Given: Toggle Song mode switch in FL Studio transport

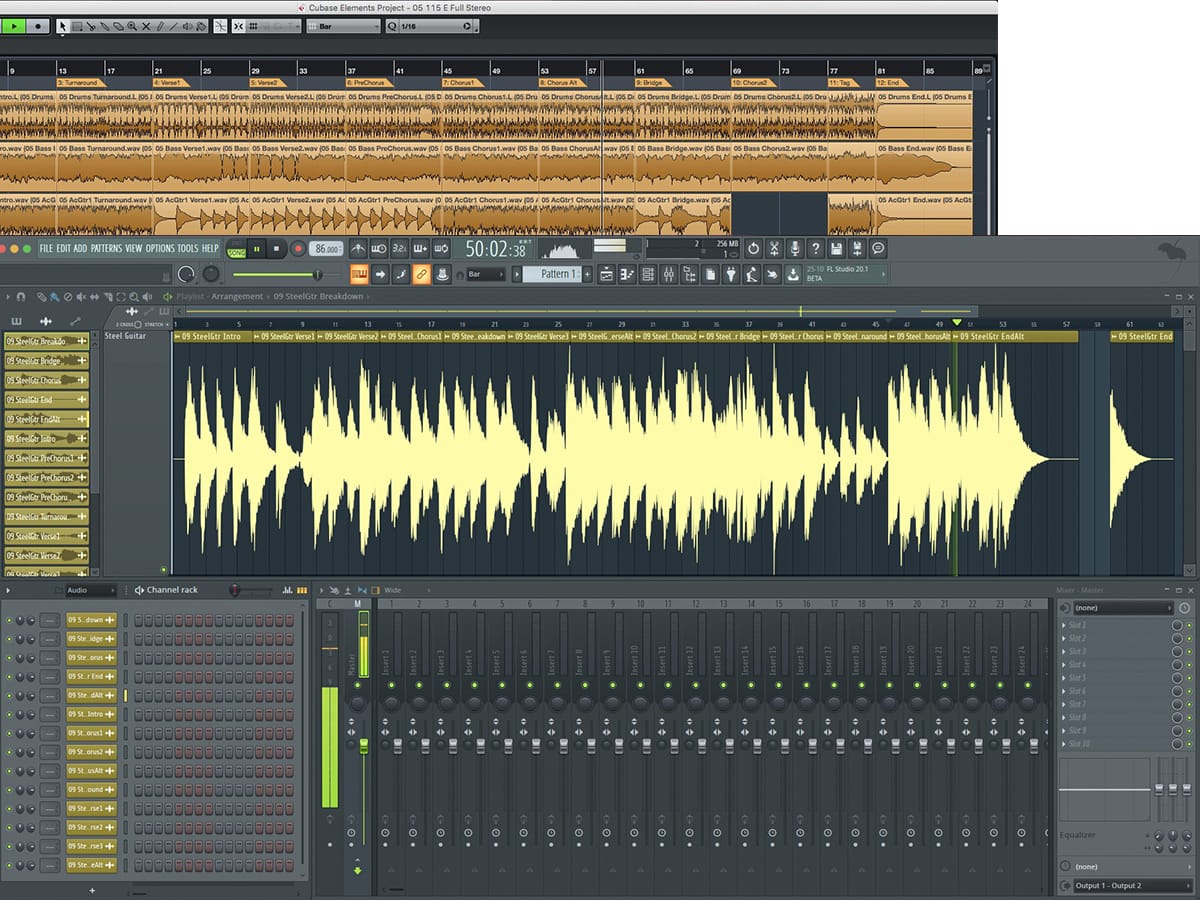Looking at the screenshot, I should 237,249.
